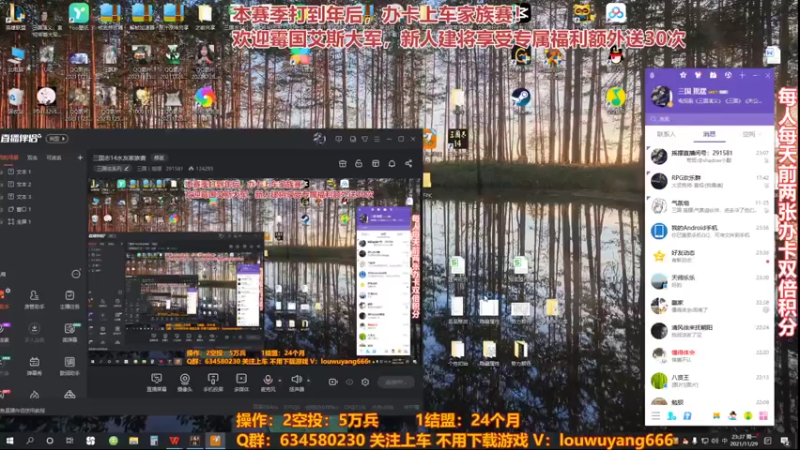Open the 数据助手 tool
This screenshot has height=450, width=800.
(69, 366)
